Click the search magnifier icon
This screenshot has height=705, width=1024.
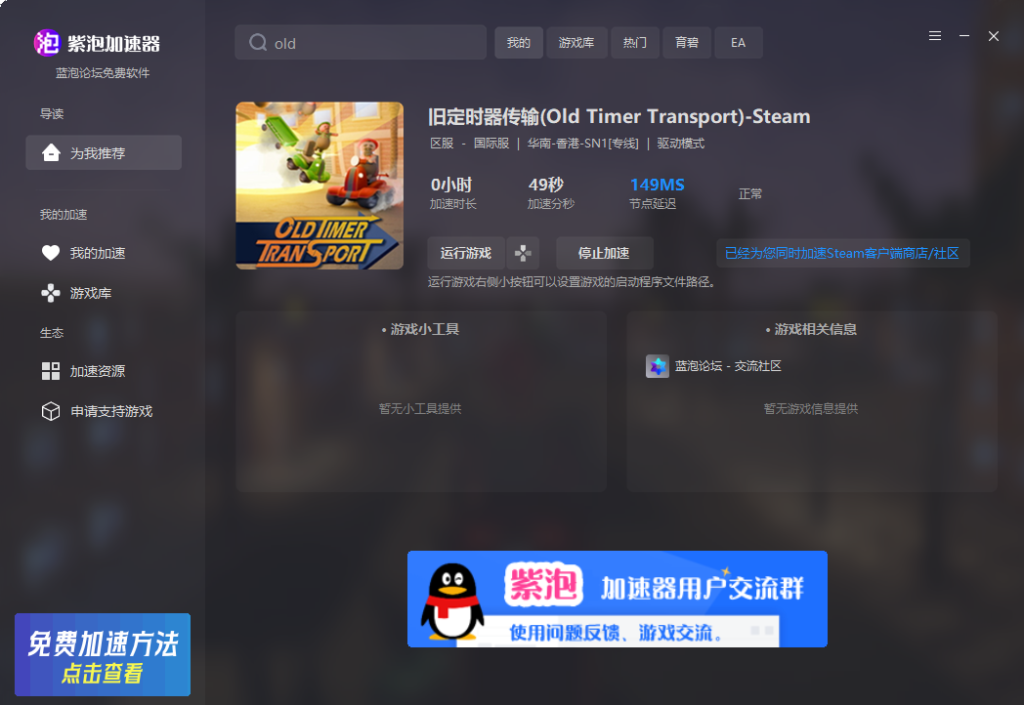pos(258,42)
